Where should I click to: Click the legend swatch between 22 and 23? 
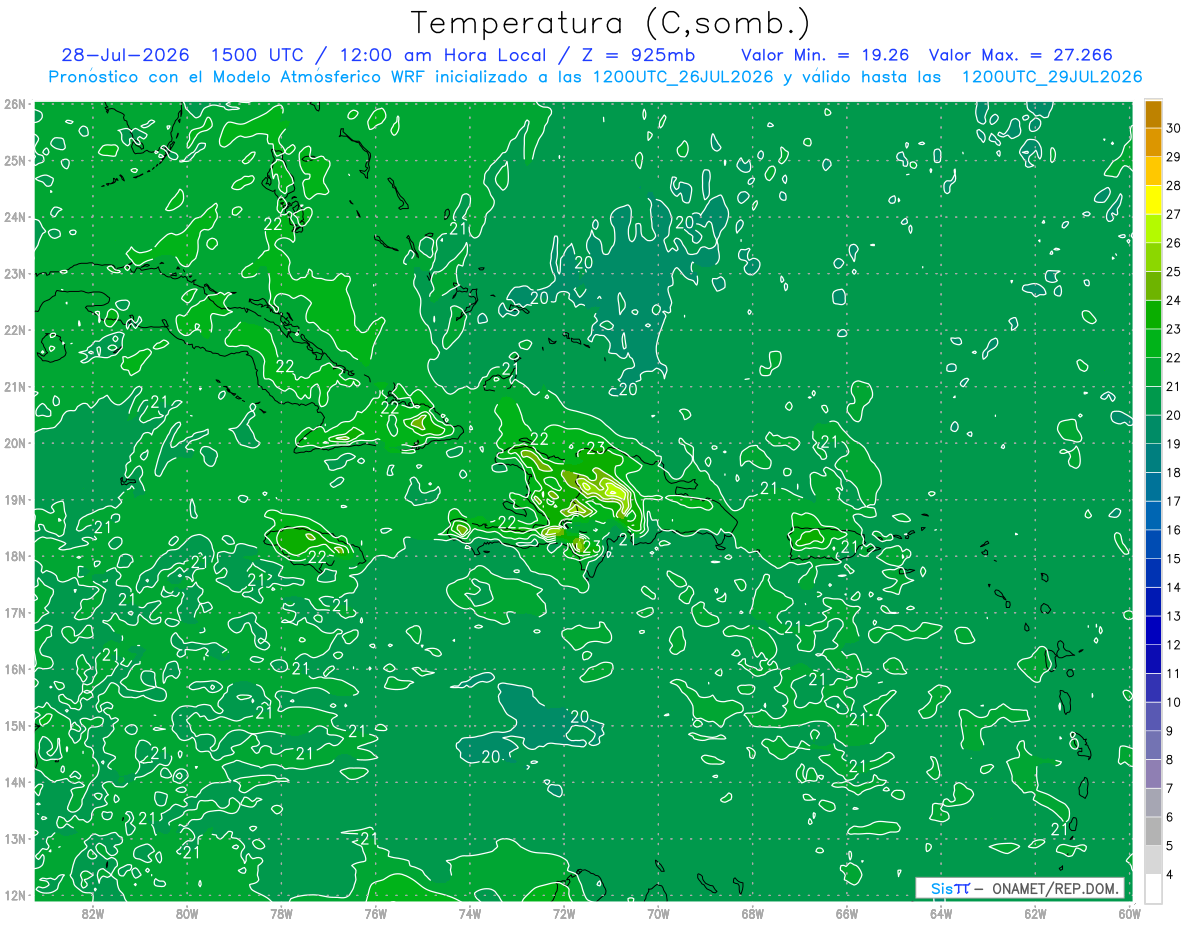(x=1153, y=344)
